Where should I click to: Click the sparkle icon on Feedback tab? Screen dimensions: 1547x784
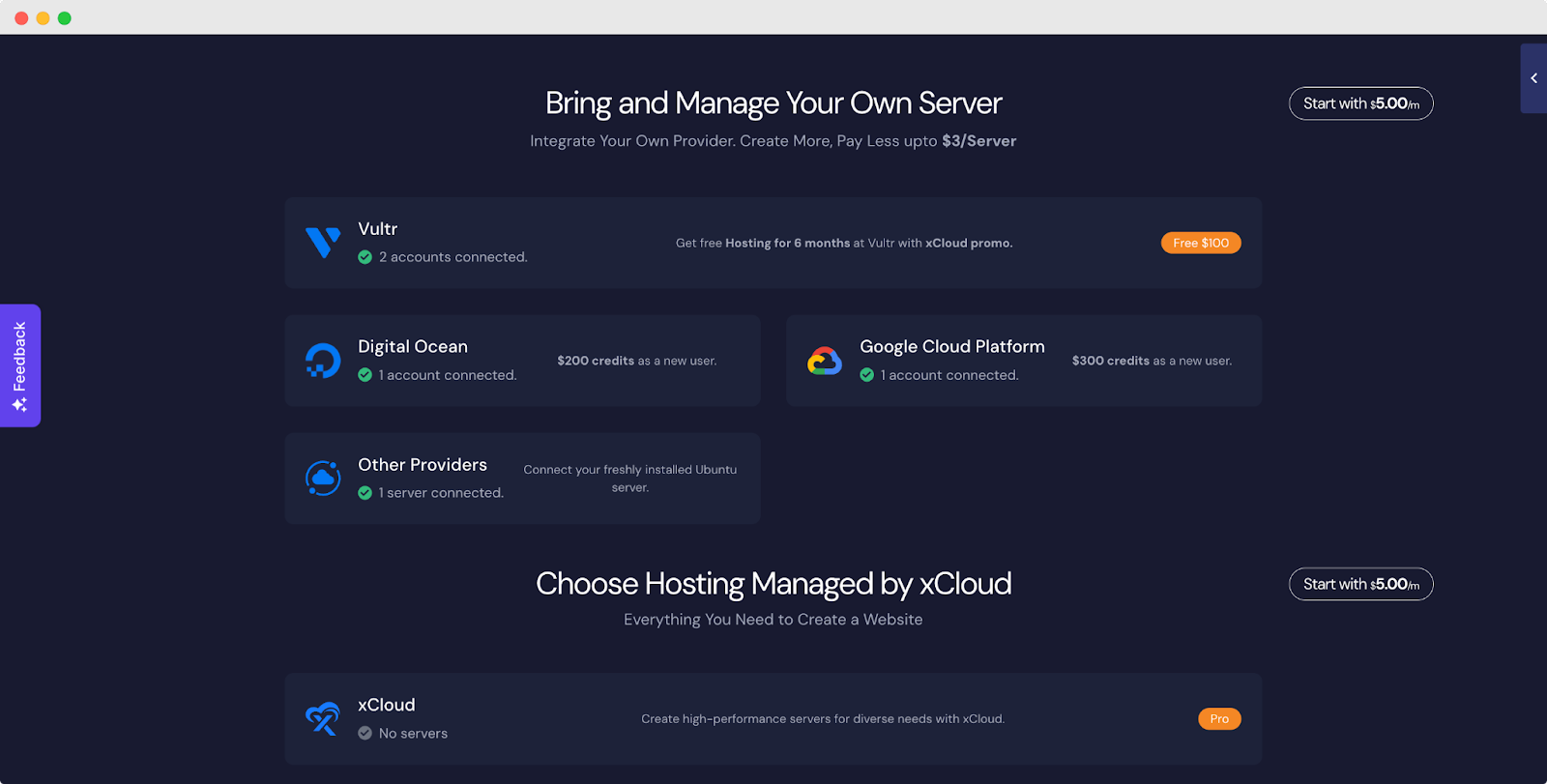[x=19, y=405]
